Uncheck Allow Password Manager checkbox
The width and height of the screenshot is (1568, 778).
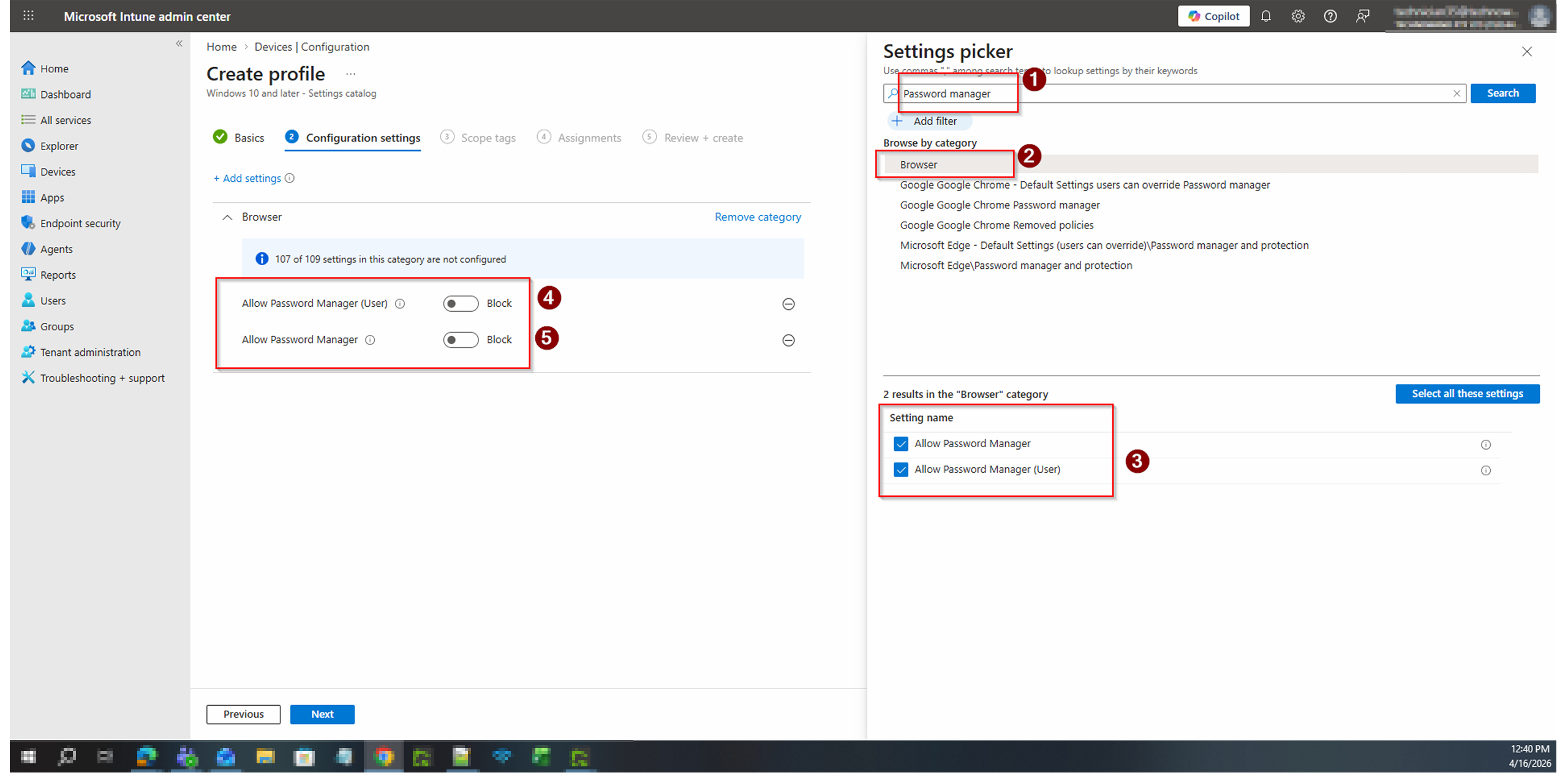click(900, 444)
